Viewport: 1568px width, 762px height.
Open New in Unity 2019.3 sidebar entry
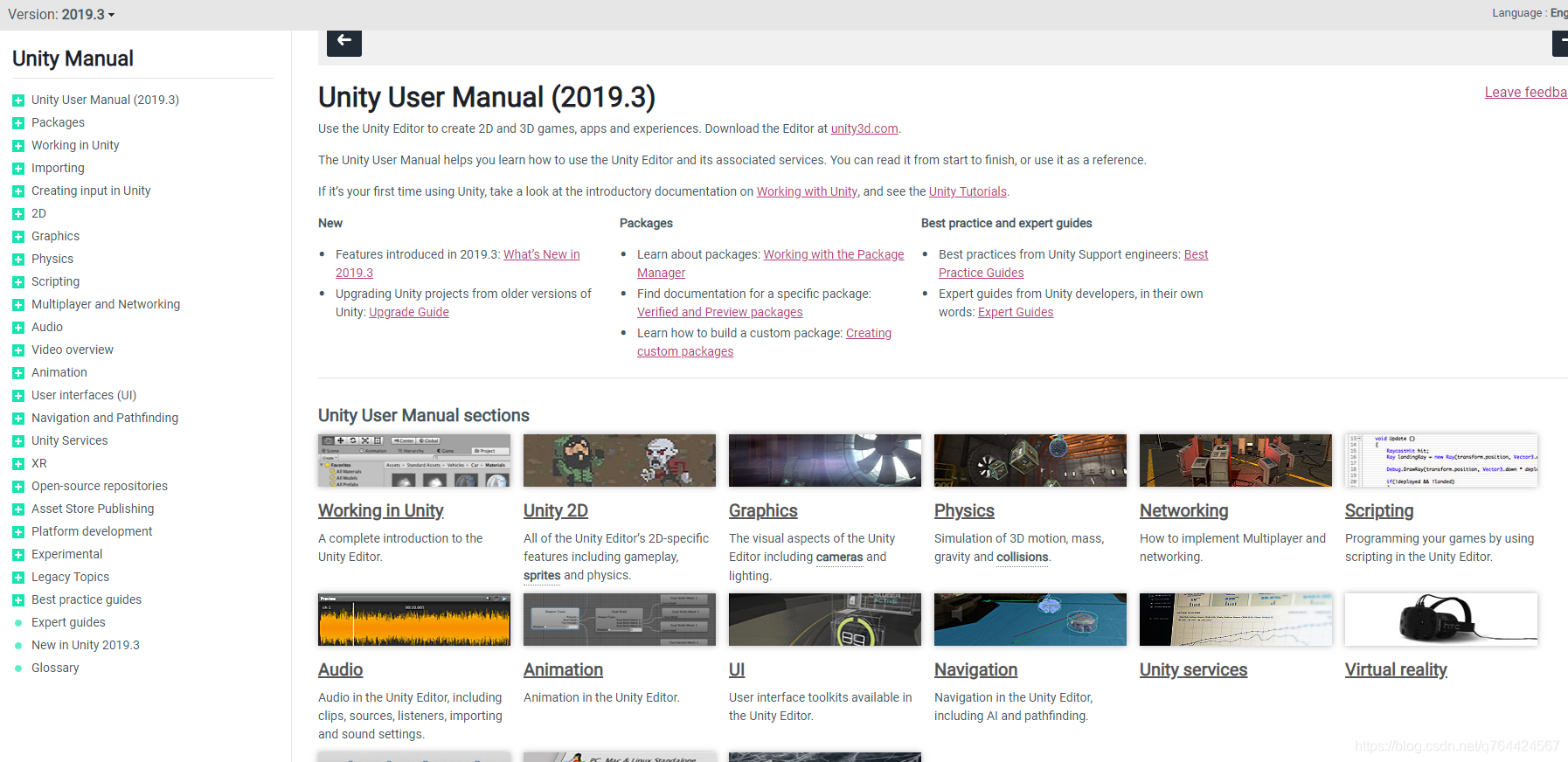(86, 645)
